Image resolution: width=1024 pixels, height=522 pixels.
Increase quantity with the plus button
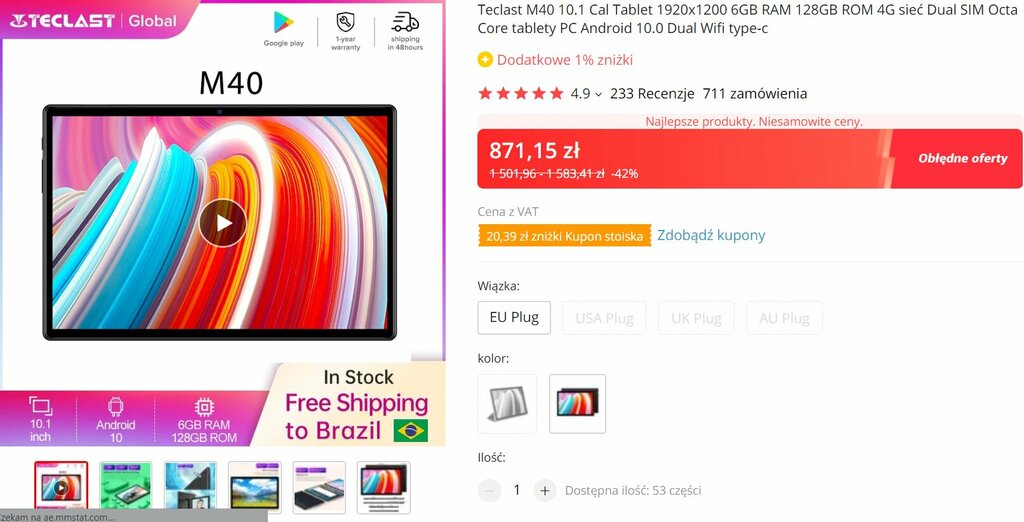[545, 491]
